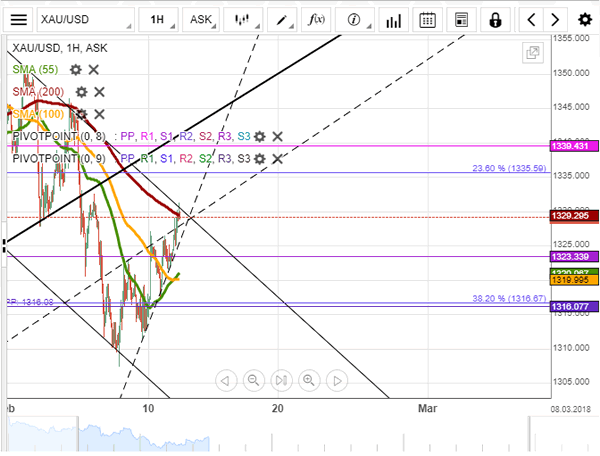Click the SMA (55) indicator label

(35, 69)
